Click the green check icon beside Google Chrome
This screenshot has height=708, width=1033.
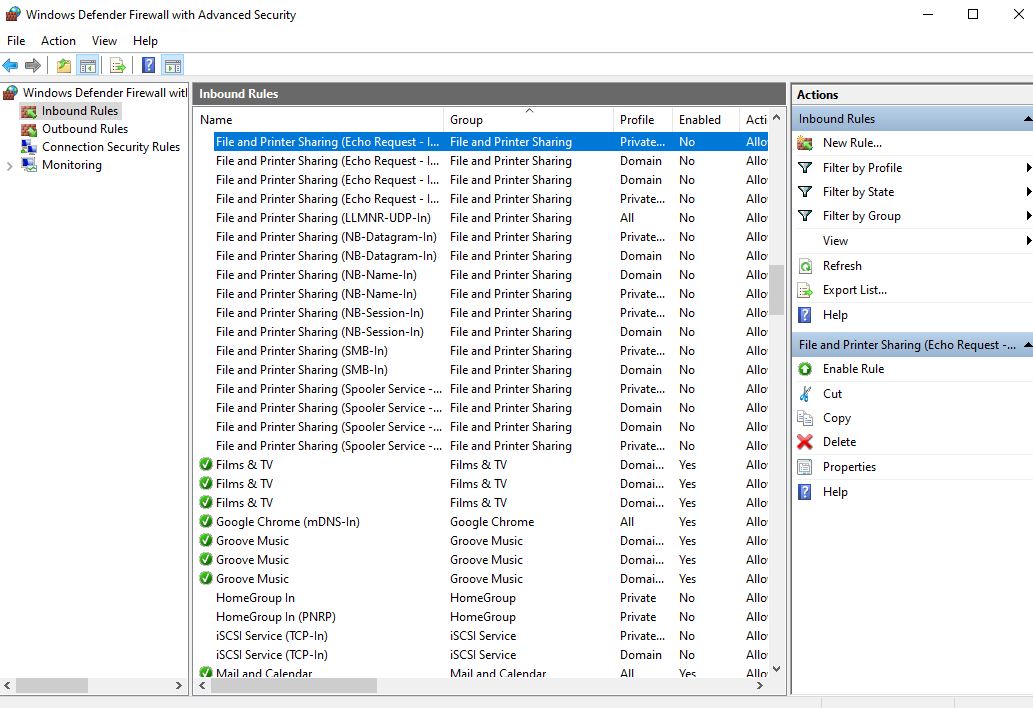point(206,522)
